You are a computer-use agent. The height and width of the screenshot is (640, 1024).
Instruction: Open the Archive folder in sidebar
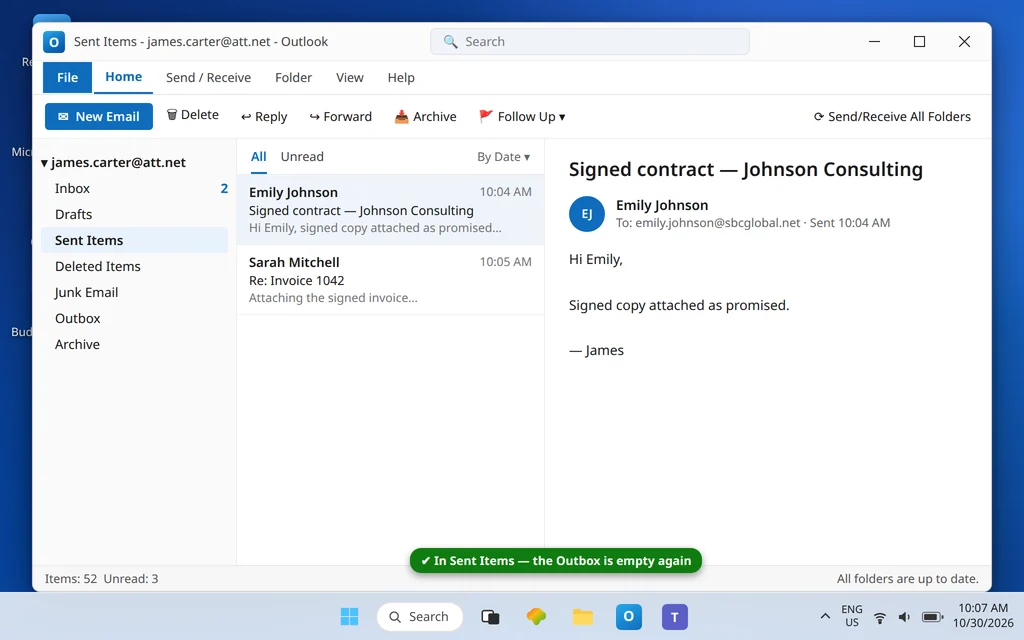(x=135, y=345)
